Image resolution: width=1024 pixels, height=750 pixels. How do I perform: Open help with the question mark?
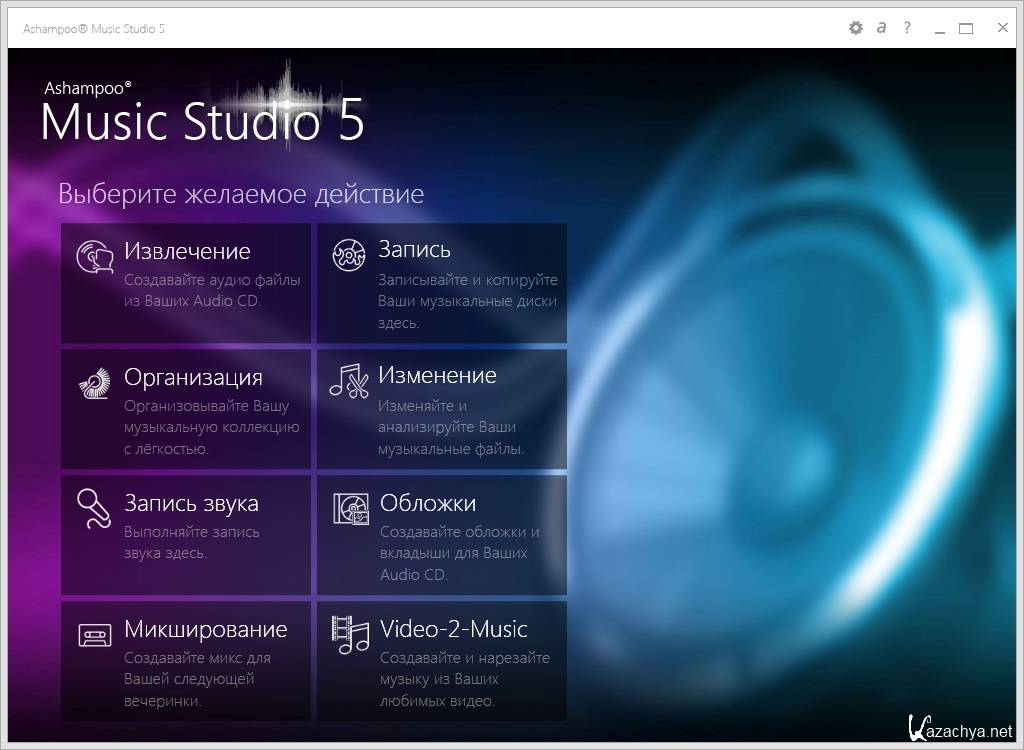[907, 28]
